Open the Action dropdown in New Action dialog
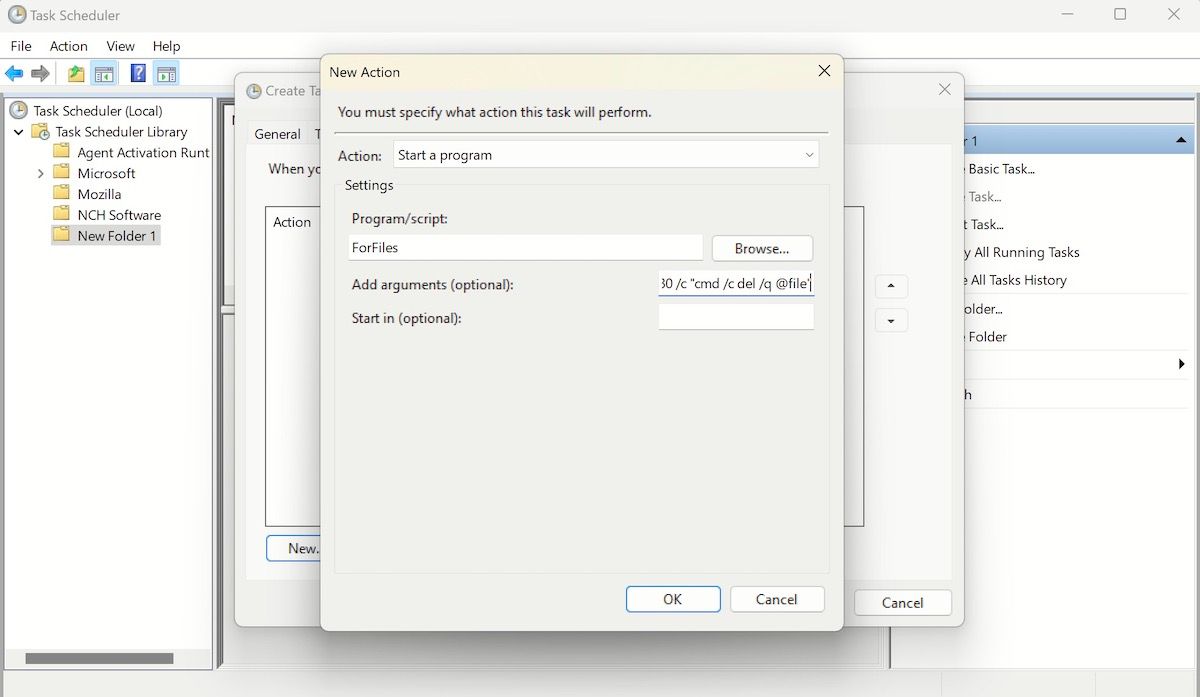The image size is (1200, 697). pos(810,155)
